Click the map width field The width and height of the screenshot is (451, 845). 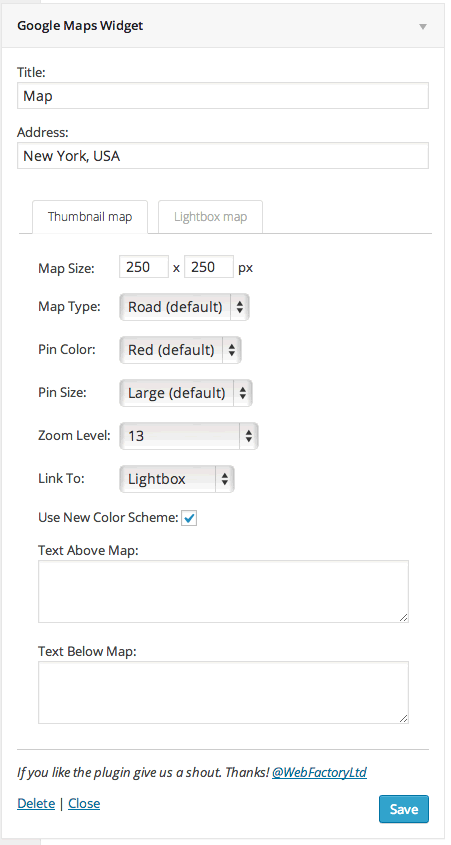point(144,267)
